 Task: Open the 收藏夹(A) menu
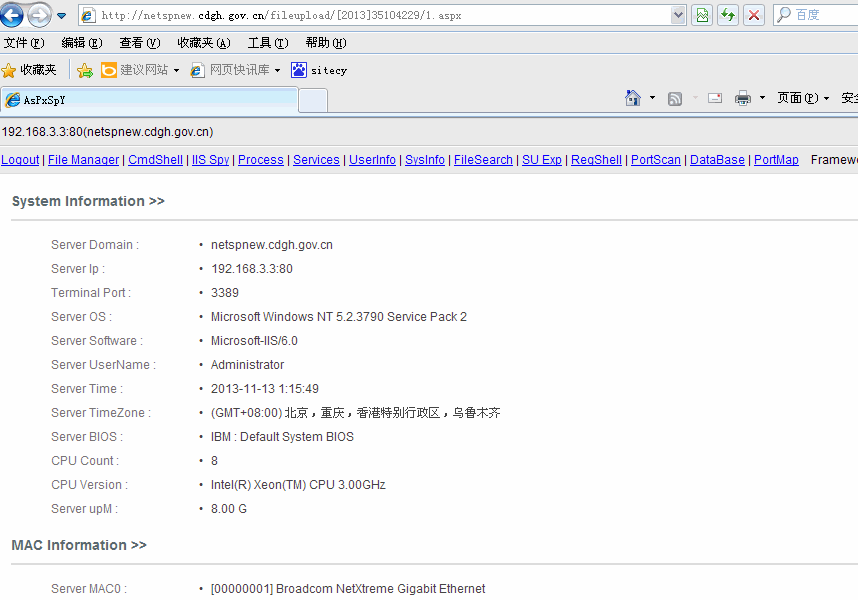pos(204,43)
